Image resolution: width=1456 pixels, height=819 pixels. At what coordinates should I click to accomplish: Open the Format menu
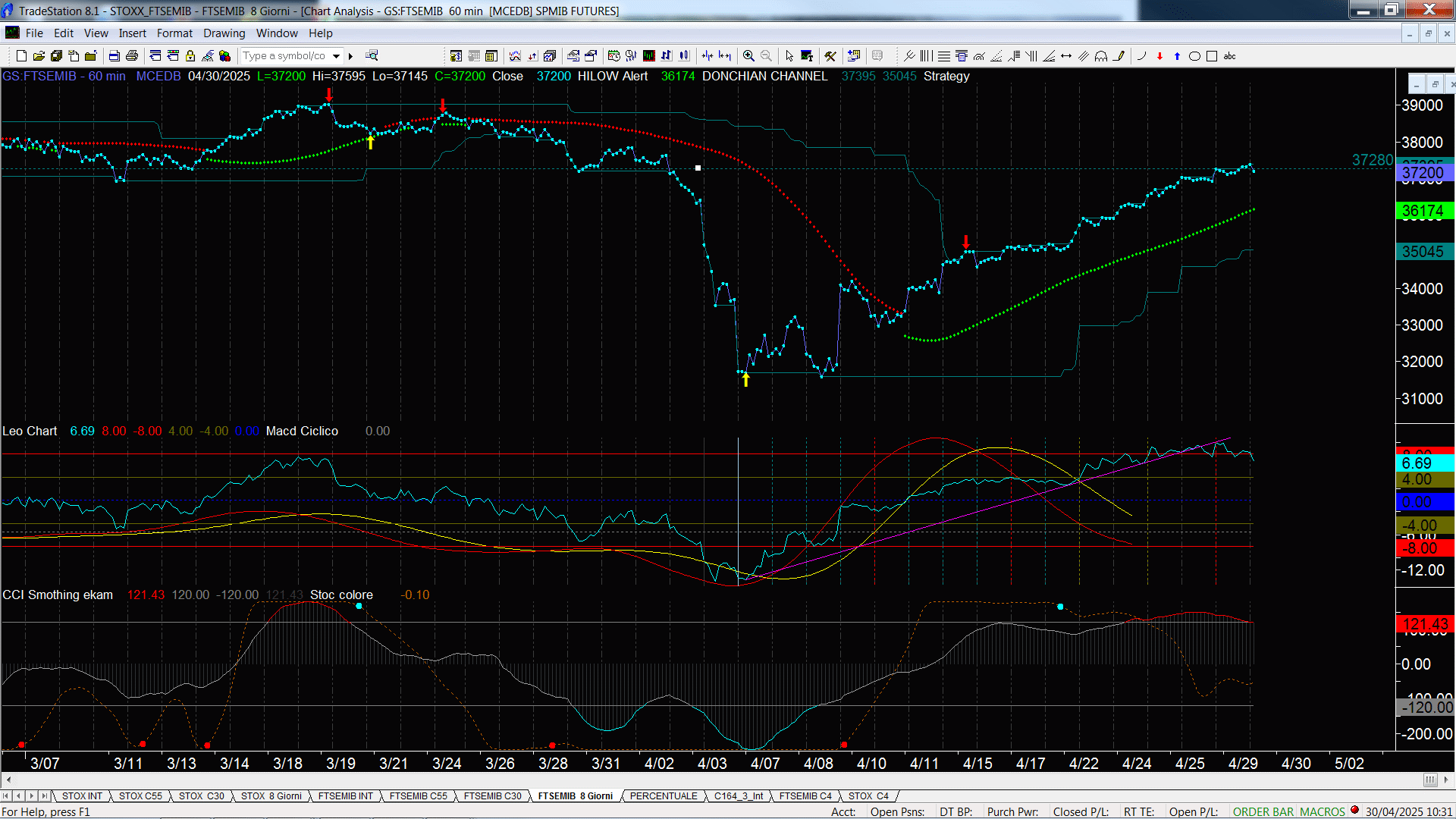pos(174,33)
